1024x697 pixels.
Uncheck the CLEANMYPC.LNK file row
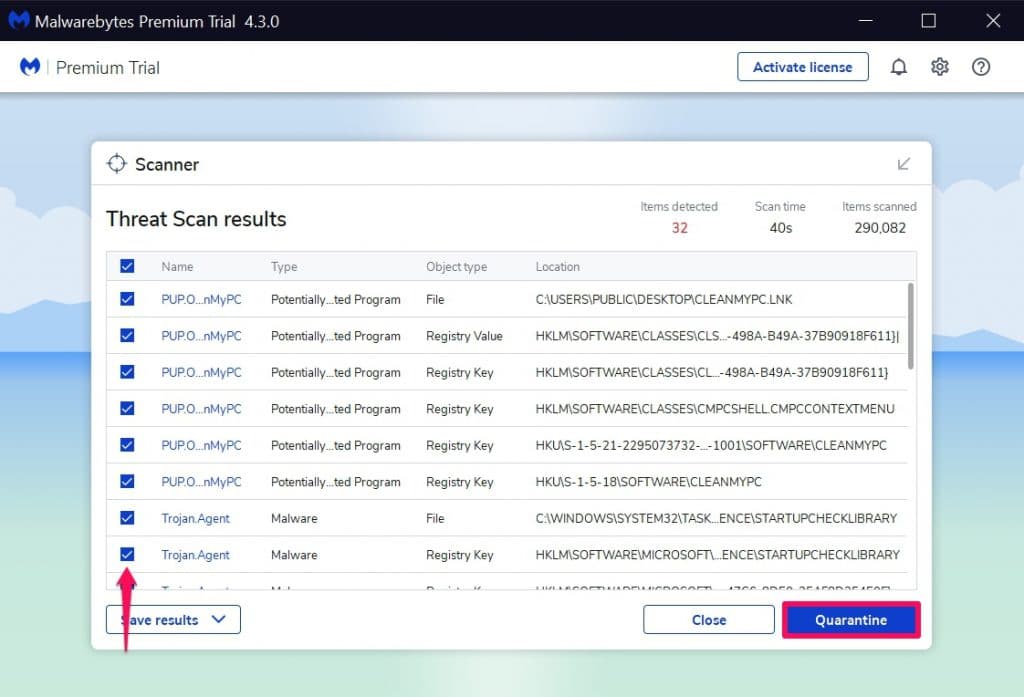[127, 299]
